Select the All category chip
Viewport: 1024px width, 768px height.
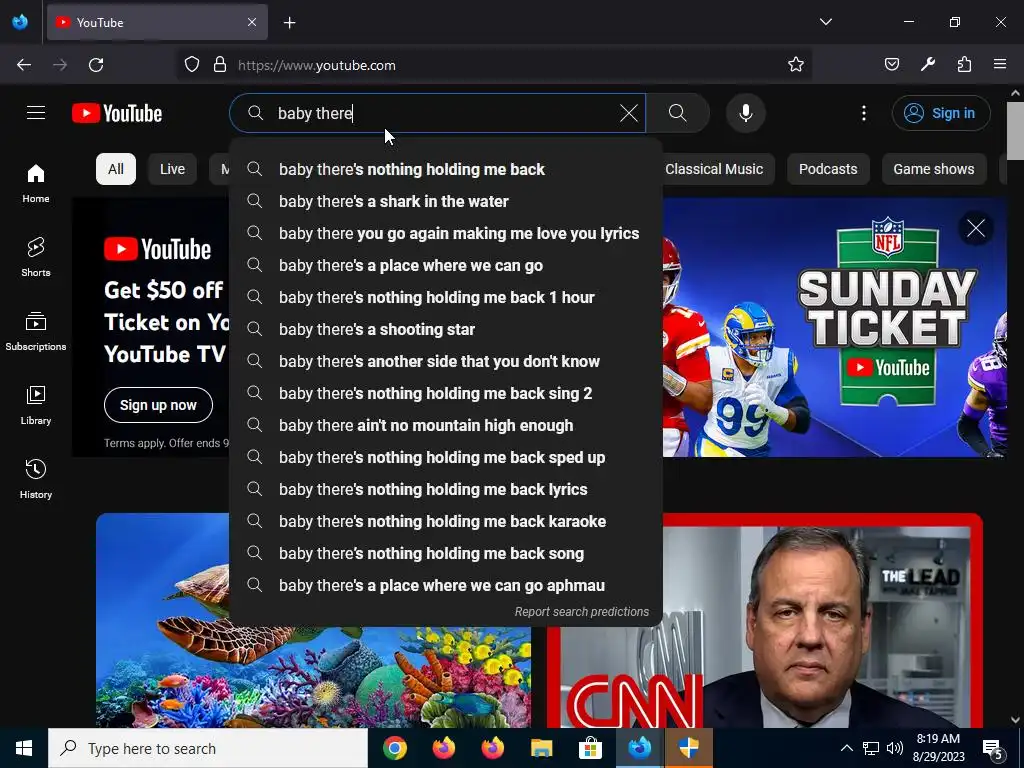[x=116, y=169]
